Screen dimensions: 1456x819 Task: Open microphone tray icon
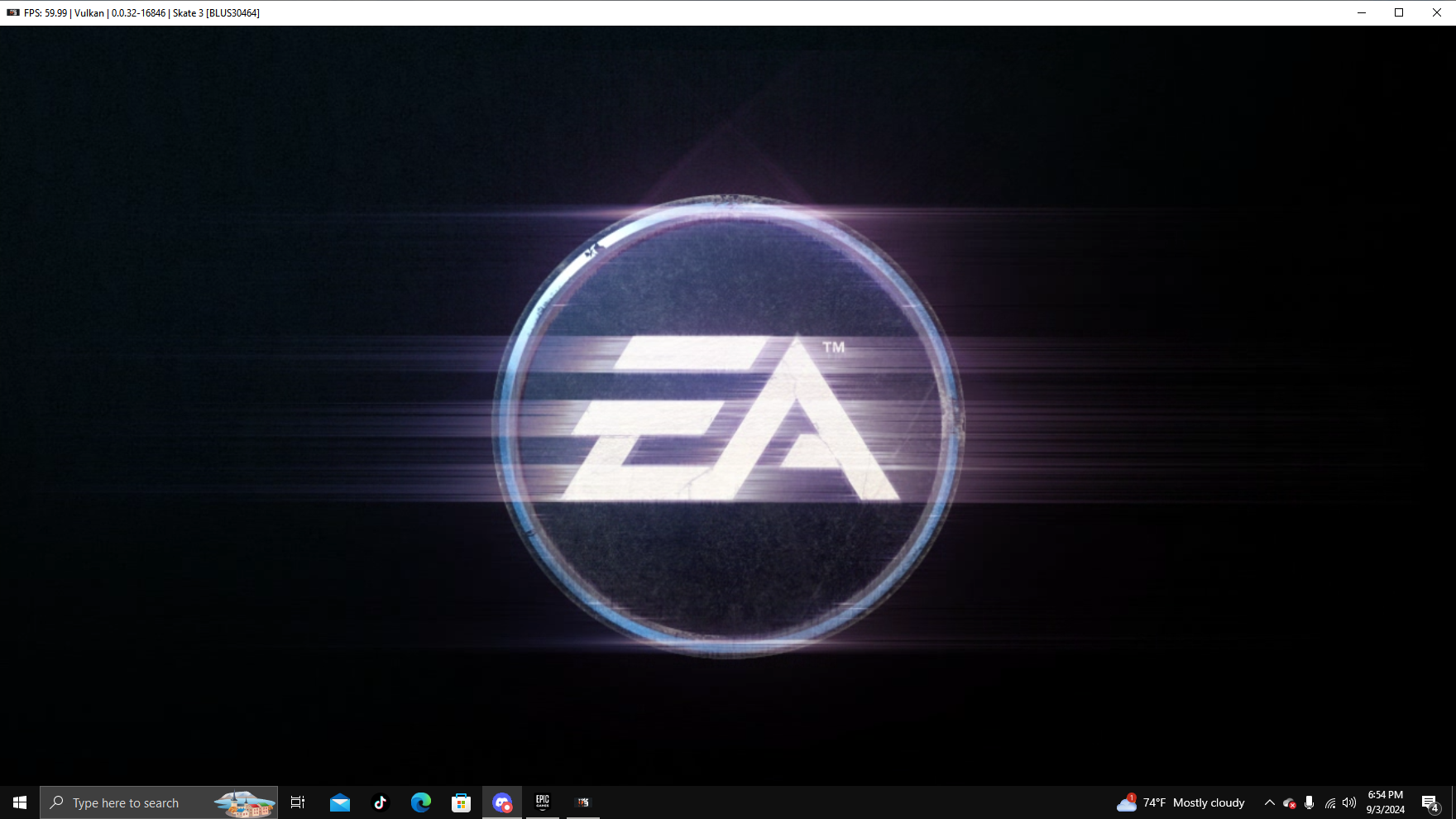pyautogui.click(x=1310, y=802)
